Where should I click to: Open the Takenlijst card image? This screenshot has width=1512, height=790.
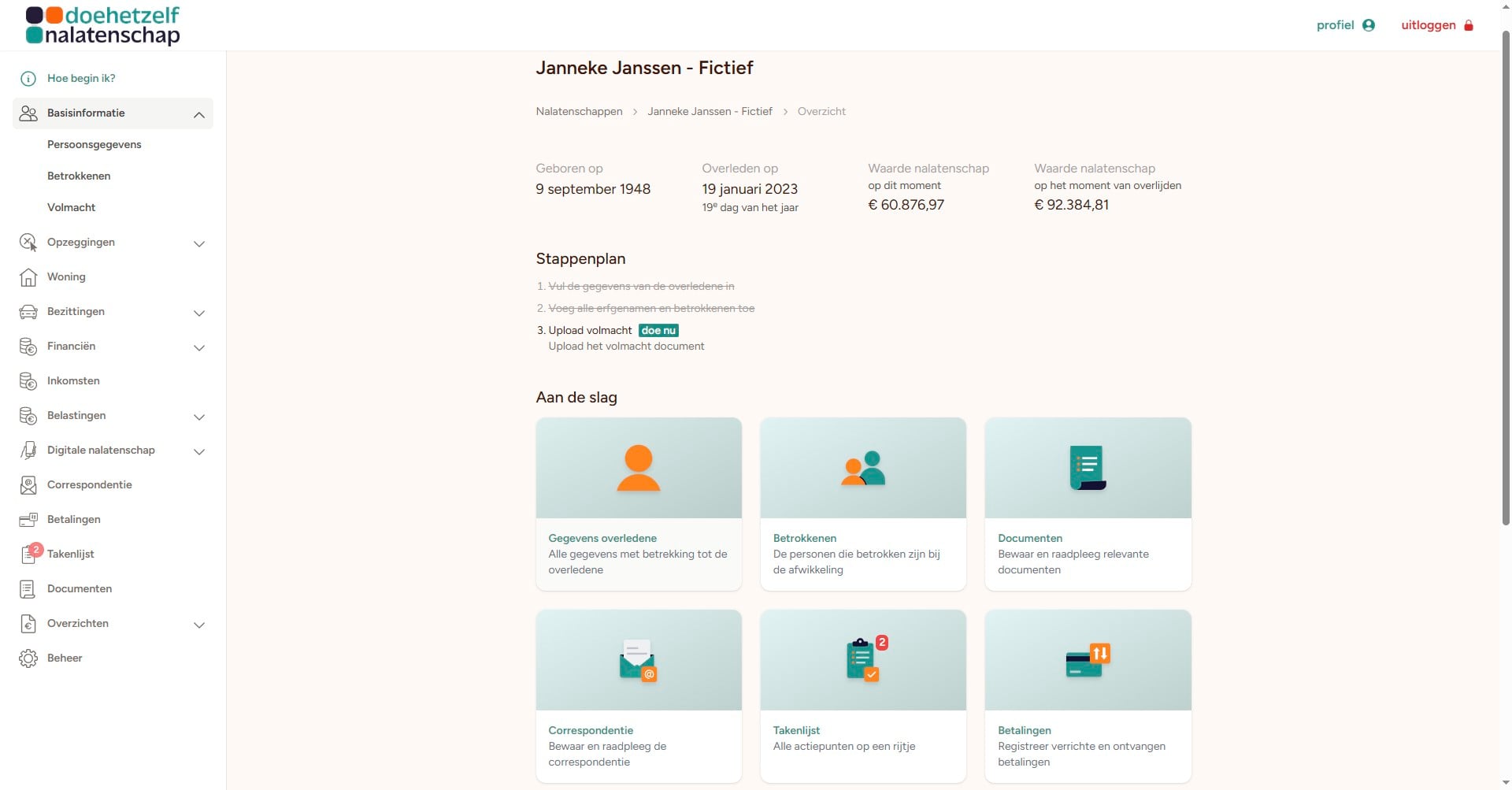coord(863,660)
